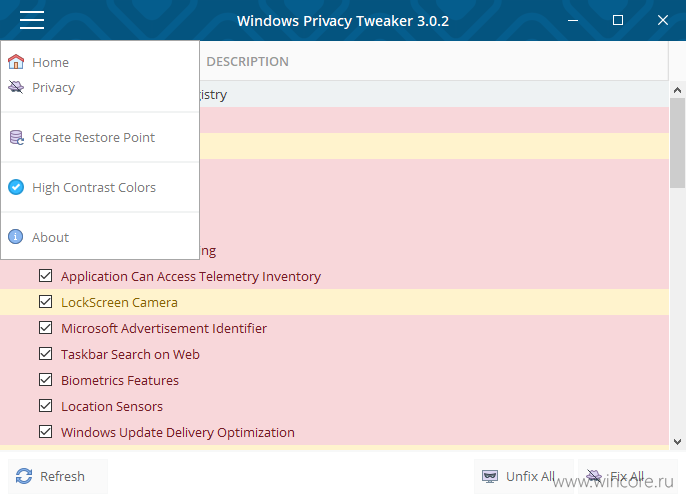Image resolution: width=686 pixels, height=501 pixels.
Task: Uncheck Application Can Access Telemetry Inventory
Action: (x=46, y=276)
